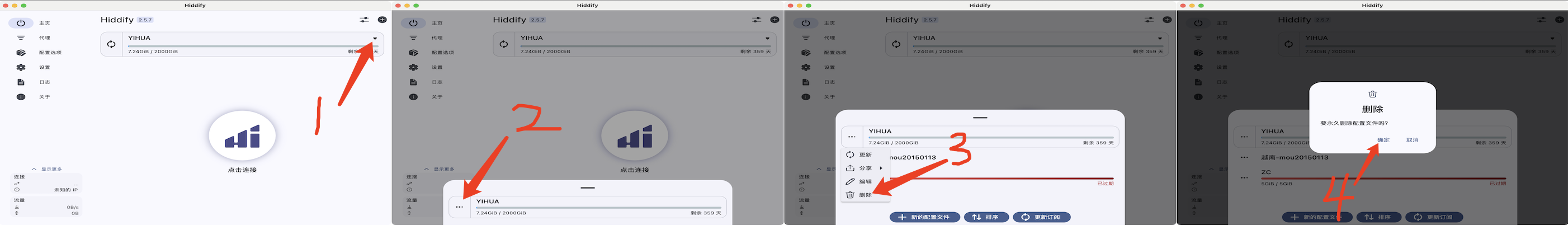Click 未知的 IP text in first window
This screenshot has width=1568, height=225.
[66, 190]
